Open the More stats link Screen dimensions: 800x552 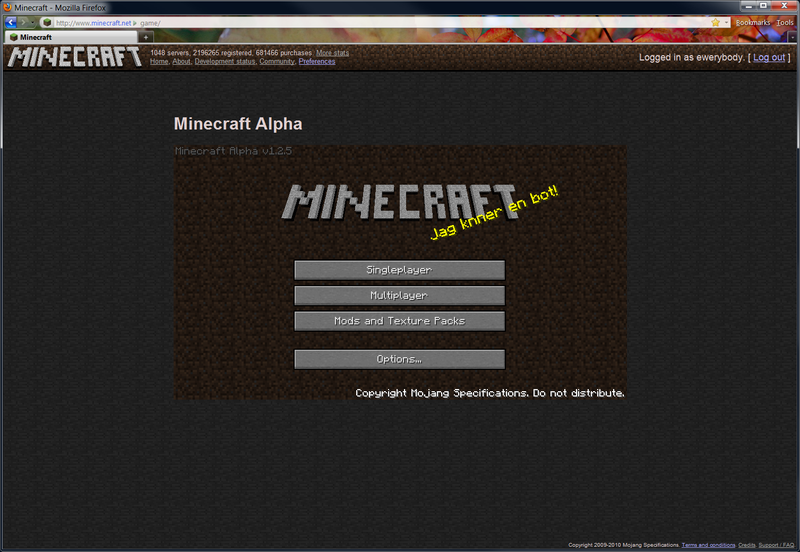[332, 53]
